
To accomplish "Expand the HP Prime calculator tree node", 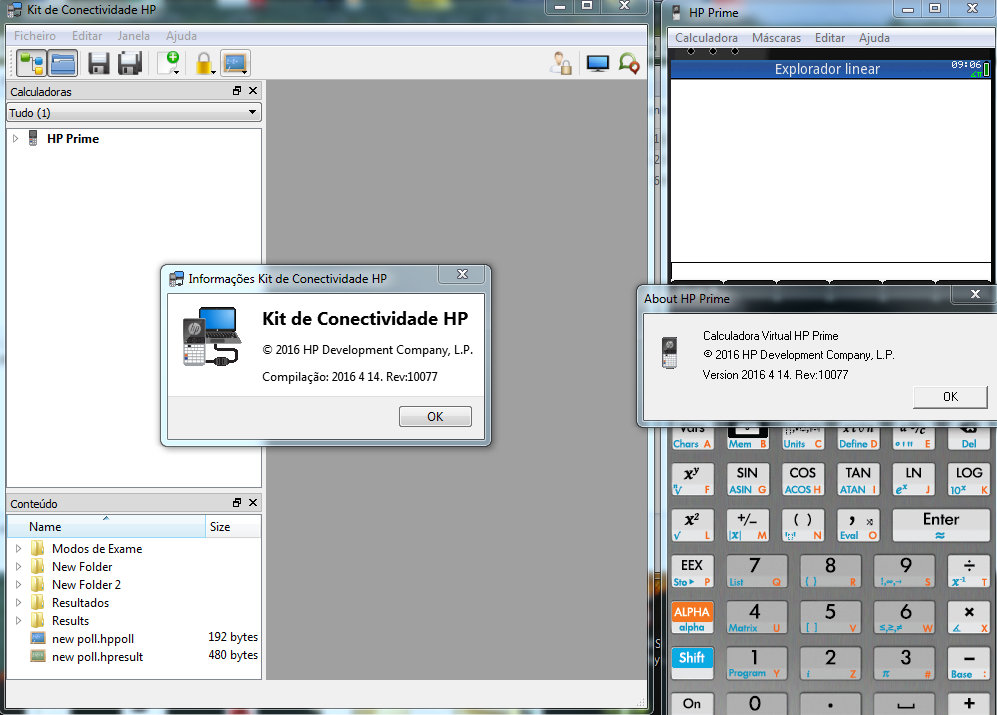I will point(16,138).
